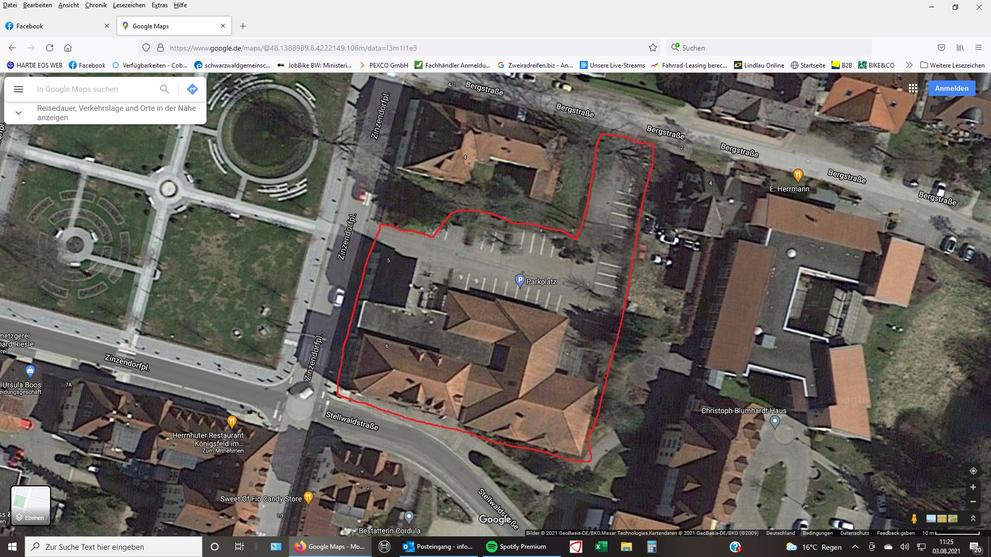Open the Lesezeichen menu
This screenshot has height=557, width=991.
click(128, 5)
